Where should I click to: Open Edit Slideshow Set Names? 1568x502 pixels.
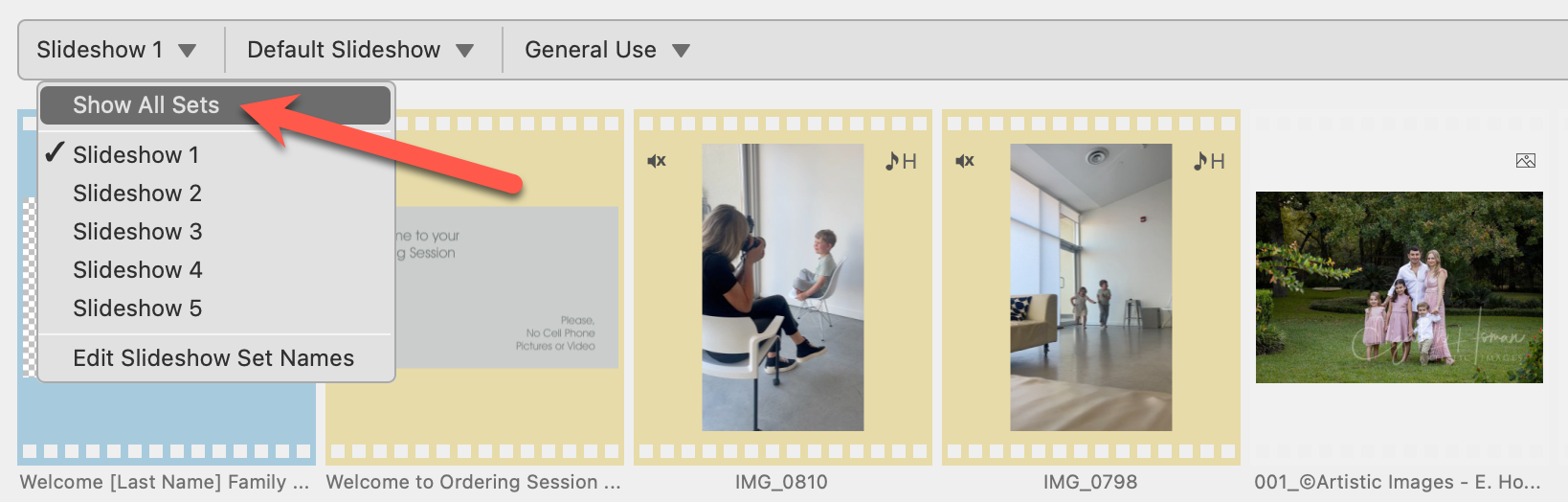click(x=213, y=358)
